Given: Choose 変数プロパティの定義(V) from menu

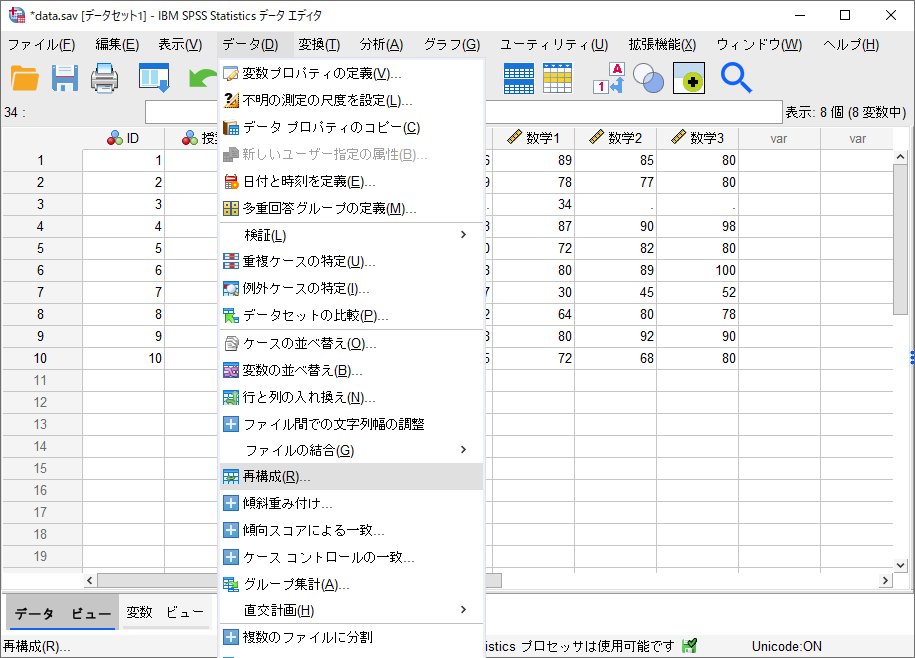Looking at the screenshot, I should [351, 74].
